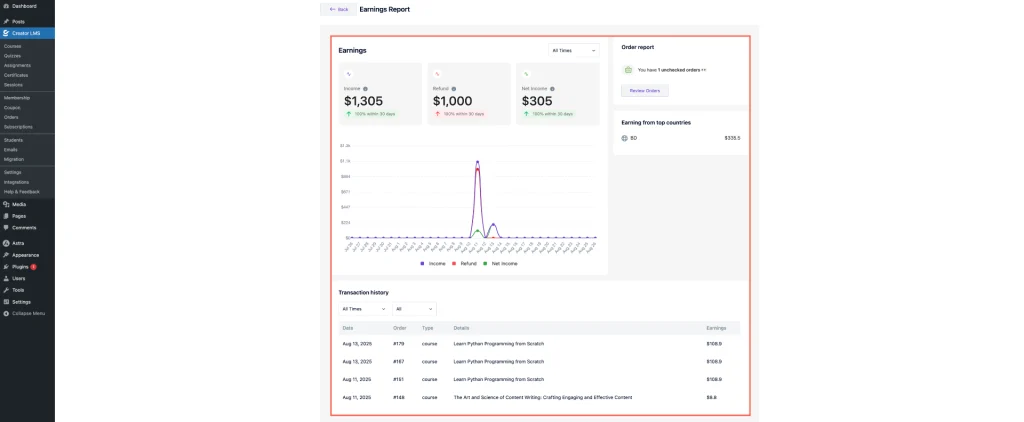The height and width of the screenshot is (422, 1024).
Task: Open the Transaction history All type dropdown
Action: [414, 309]
